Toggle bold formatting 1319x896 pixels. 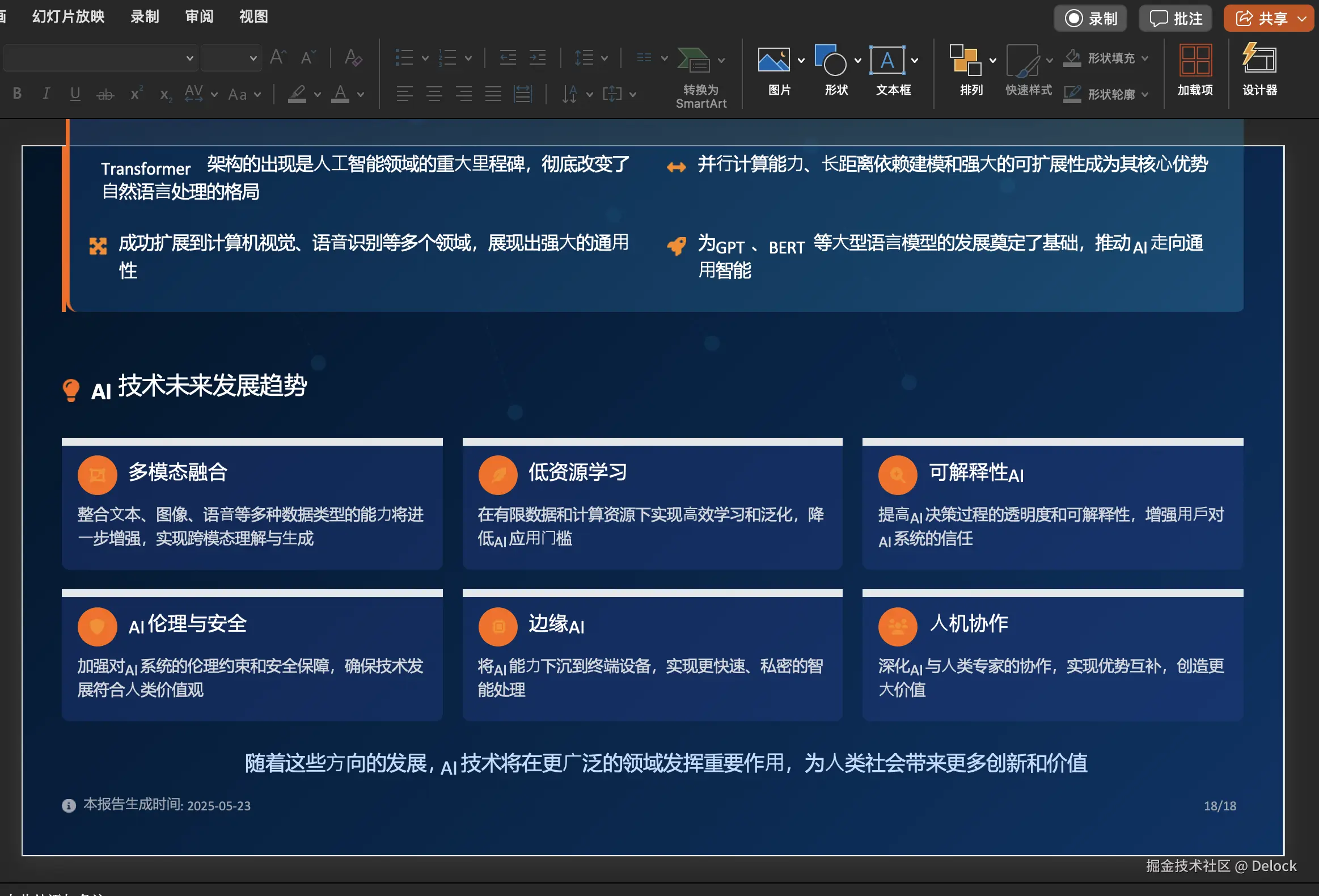pos(17,94)
